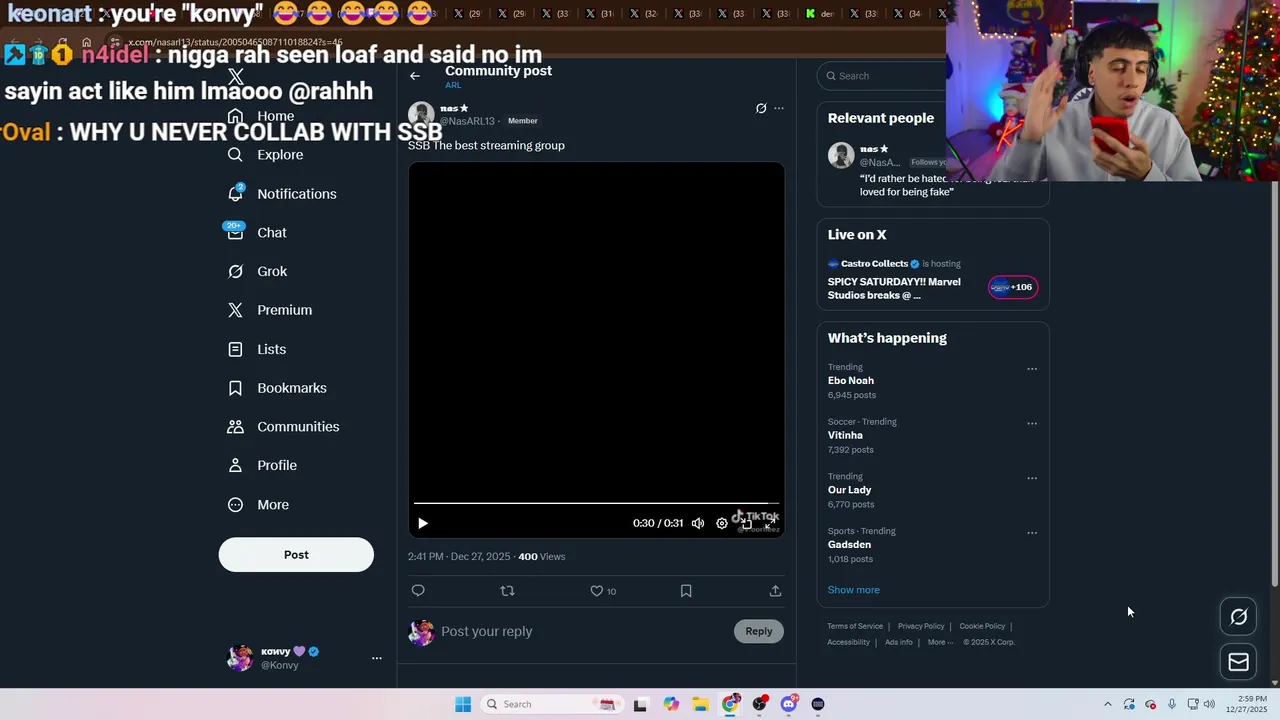The image size is (1280, 720).
Task: Click the reply speech bubble icon
Action: pyautogui.click(x=418, y=591)
